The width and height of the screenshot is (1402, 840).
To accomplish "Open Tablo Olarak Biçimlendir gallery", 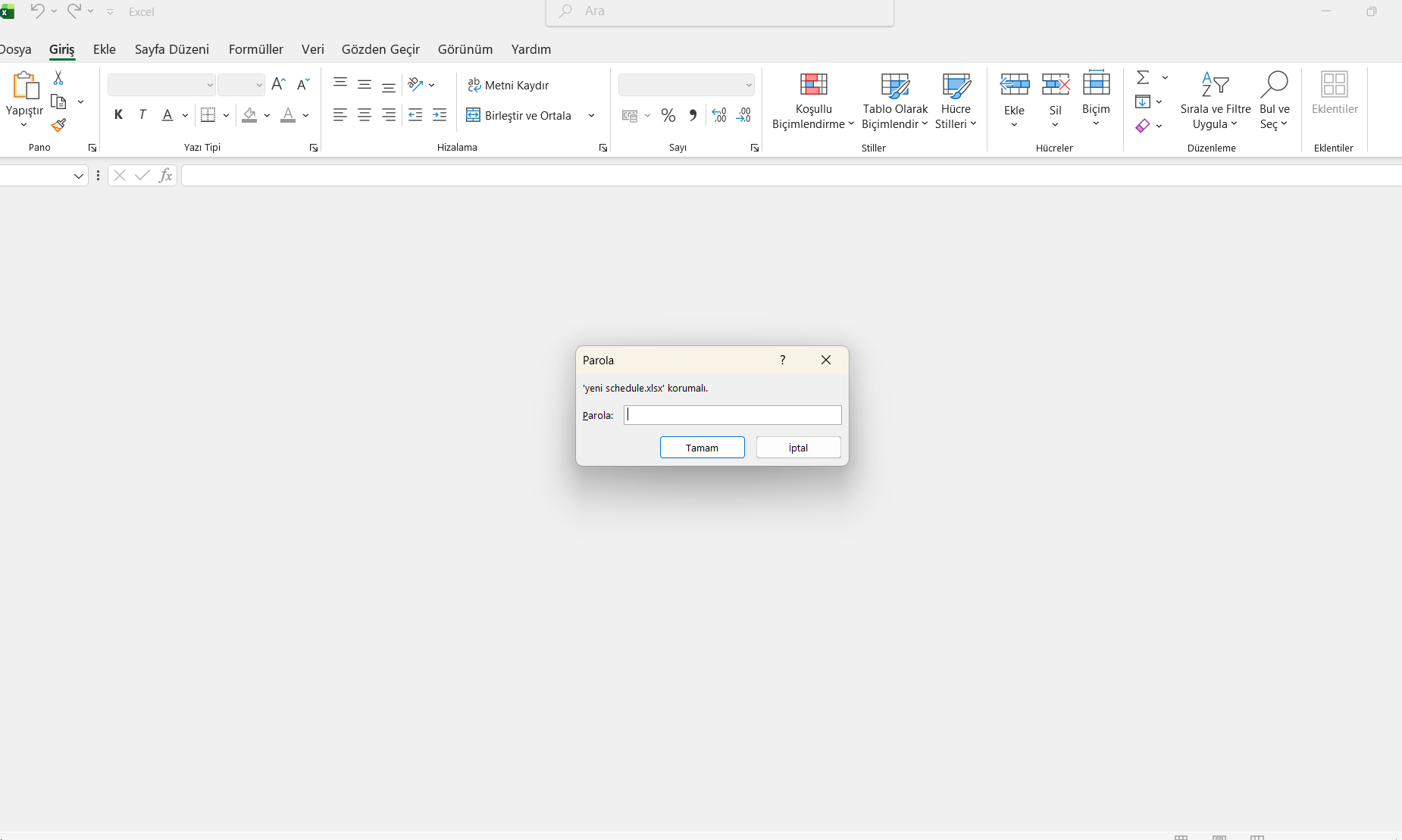I will (895, 101).
